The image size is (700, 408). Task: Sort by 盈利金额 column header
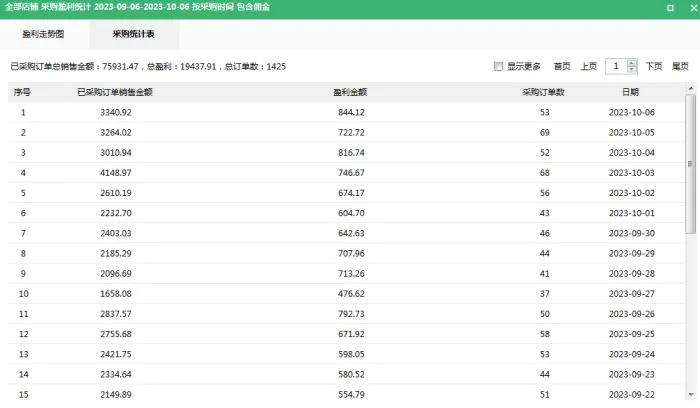(x=350, y=92)
